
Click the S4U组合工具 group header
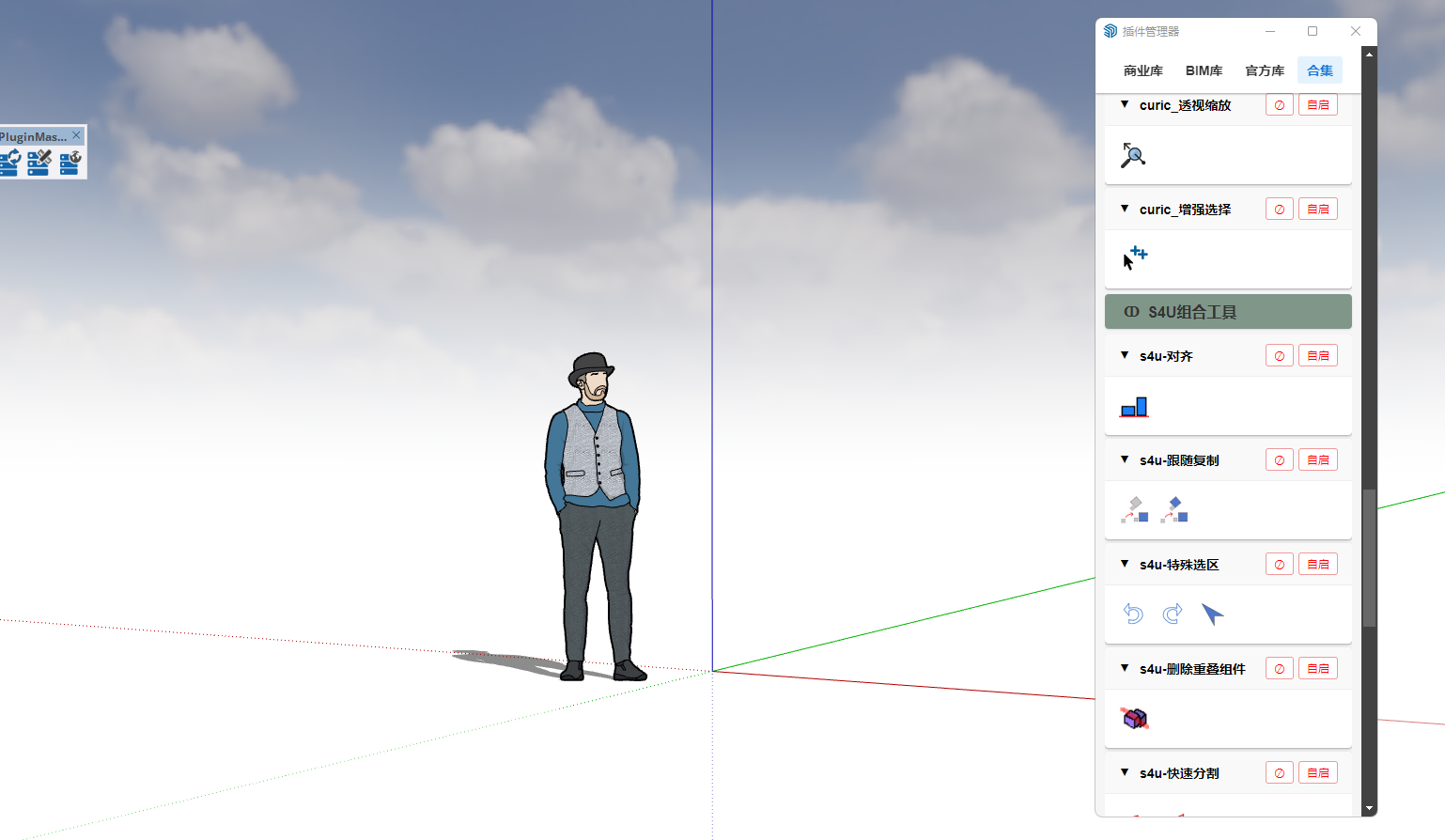pyautogui.click(x=1228, y=312)
